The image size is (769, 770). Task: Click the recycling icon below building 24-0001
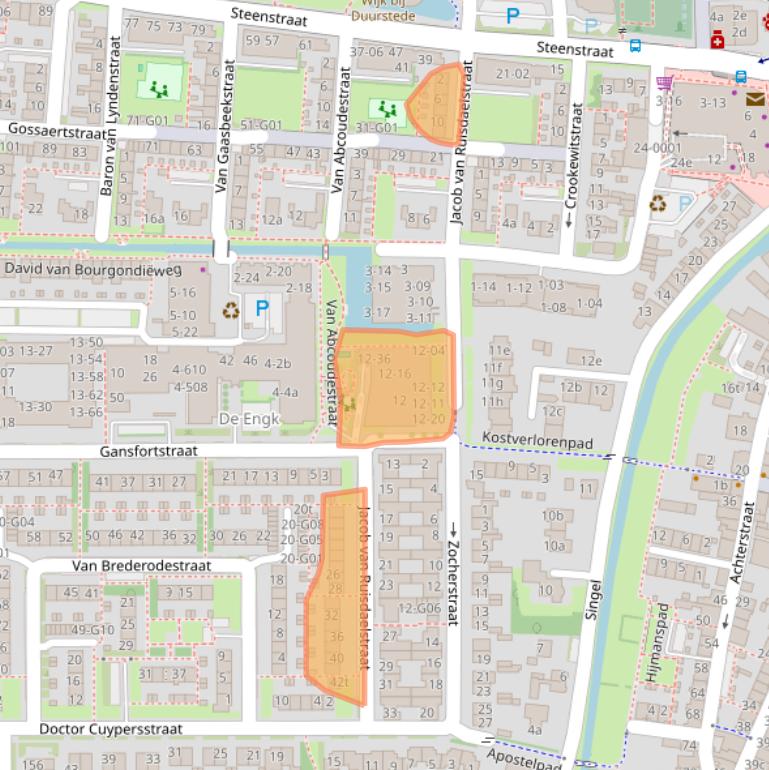point(658,205)
